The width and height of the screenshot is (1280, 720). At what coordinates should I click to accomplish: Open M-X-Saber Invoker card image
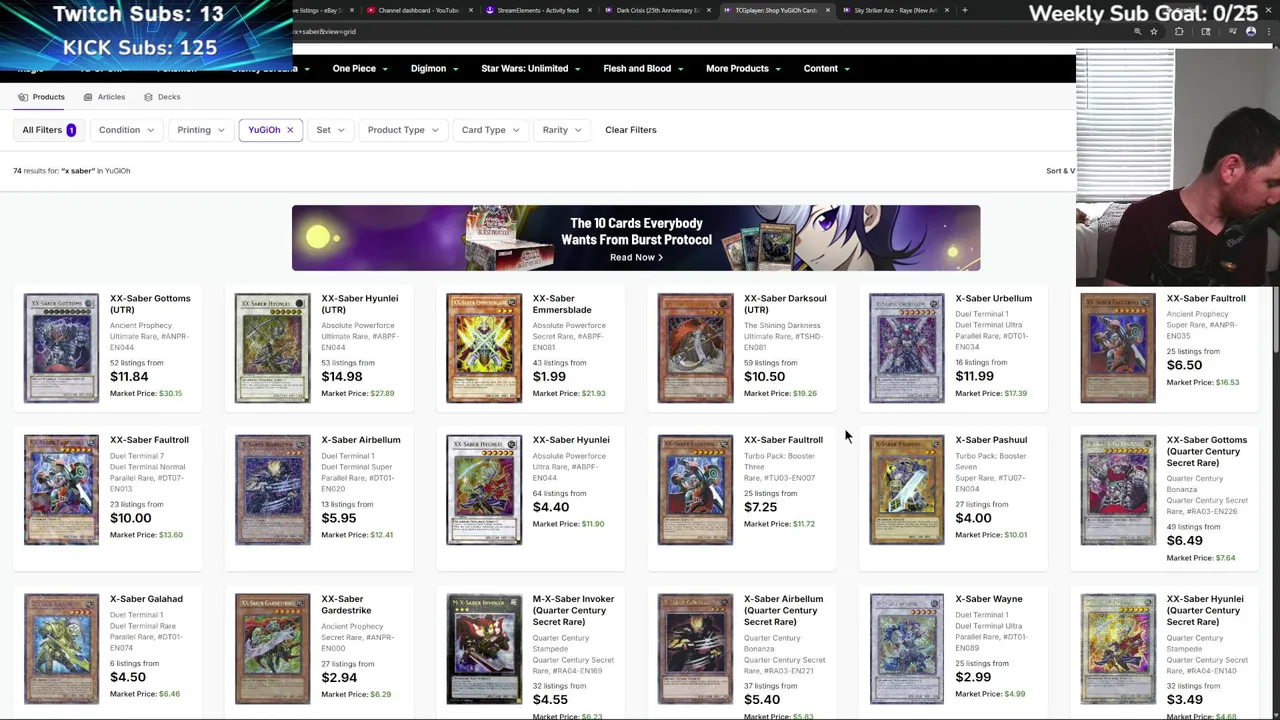coord(484,649)
